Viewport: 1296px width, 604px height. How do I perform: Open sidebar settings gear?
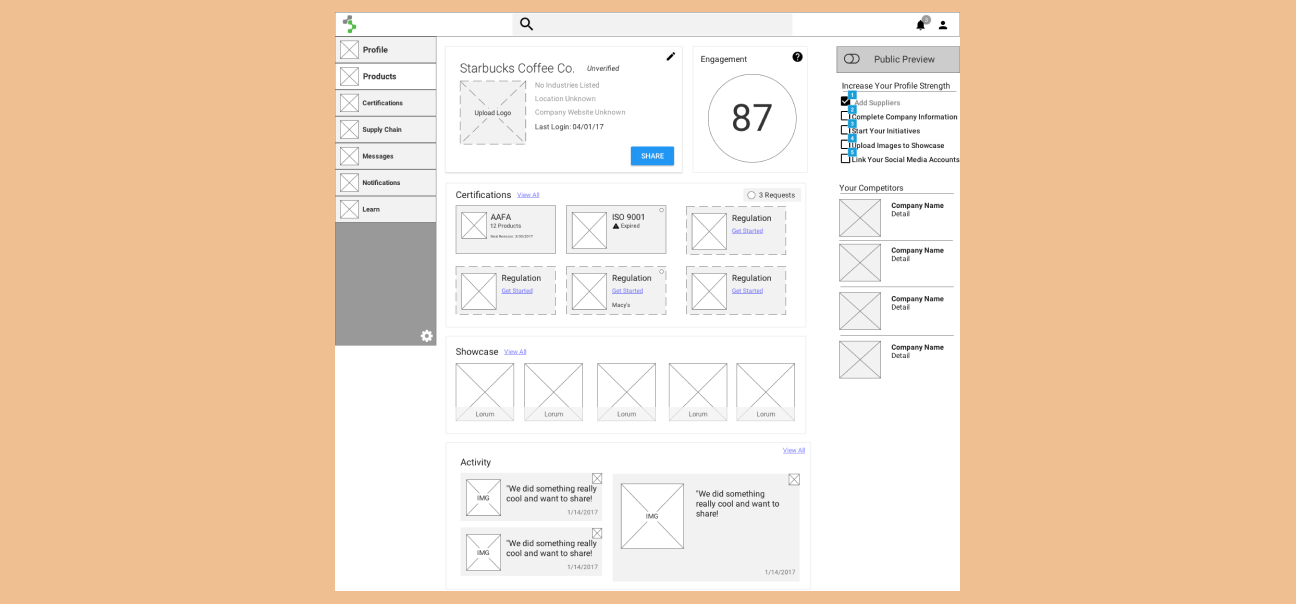[x=427, y=336]
